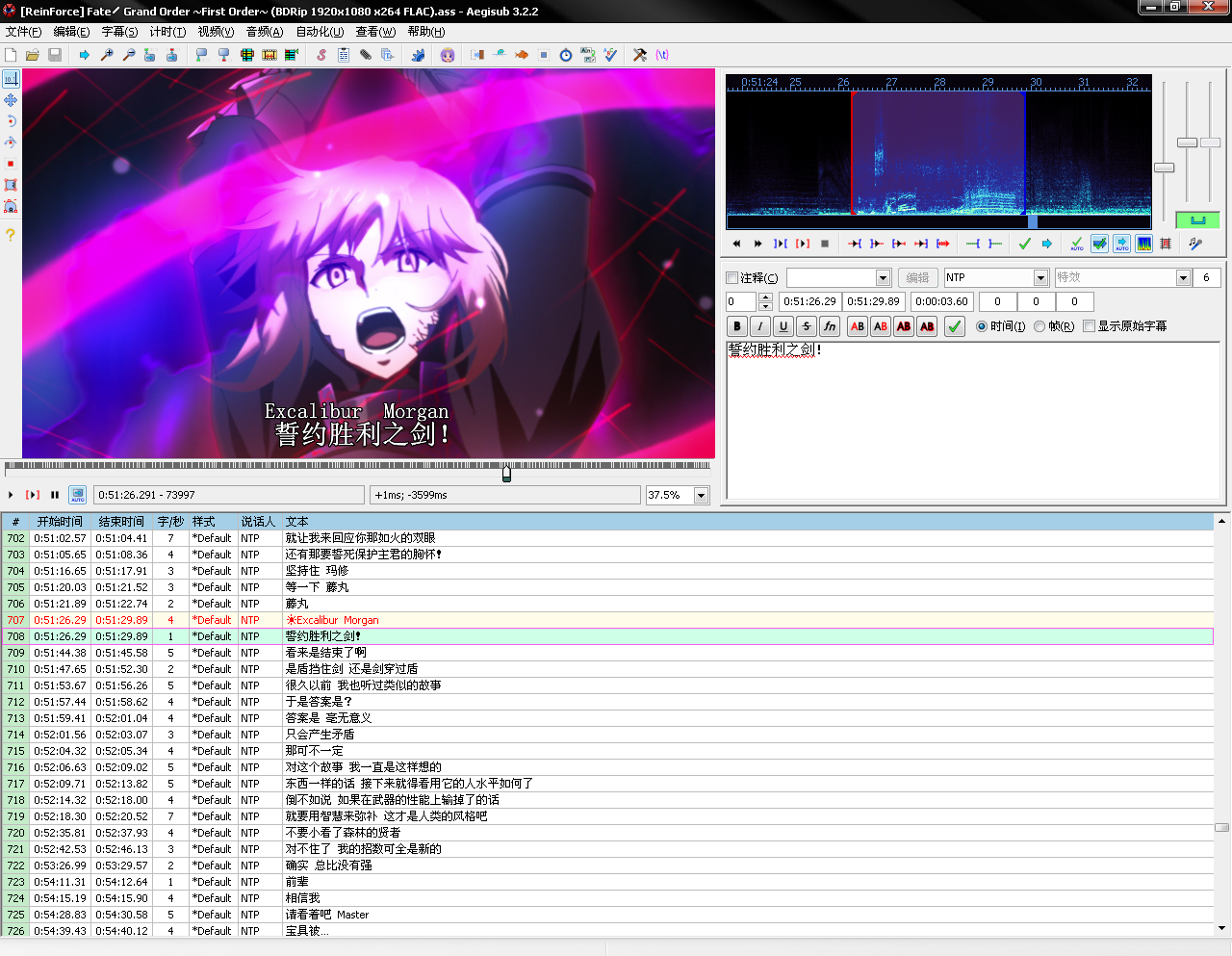Viewport: 1232px width, 956px height.
Task: Toggle link between vertical zoom and volume
Action: [1197, 220]
